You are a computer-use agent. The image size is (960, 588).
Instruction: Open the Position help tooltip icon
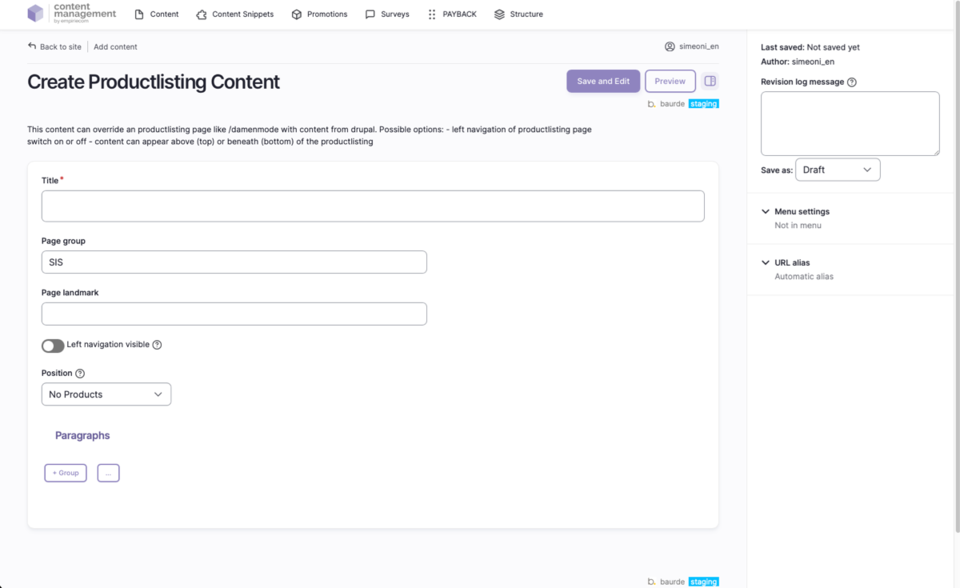click(78, 372)
